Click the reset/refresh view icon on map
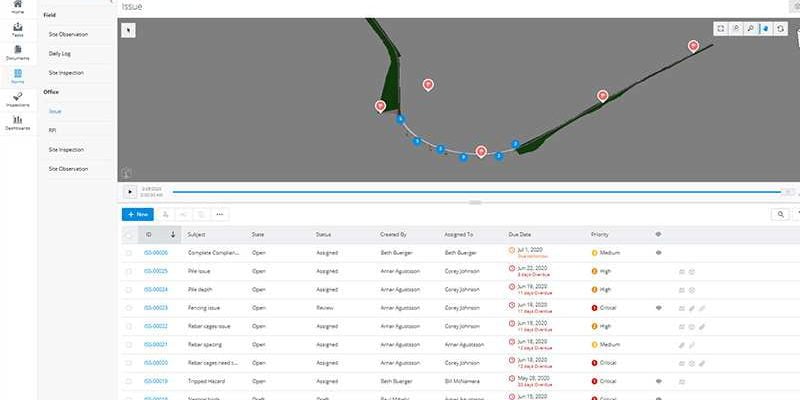 point(780,29)
